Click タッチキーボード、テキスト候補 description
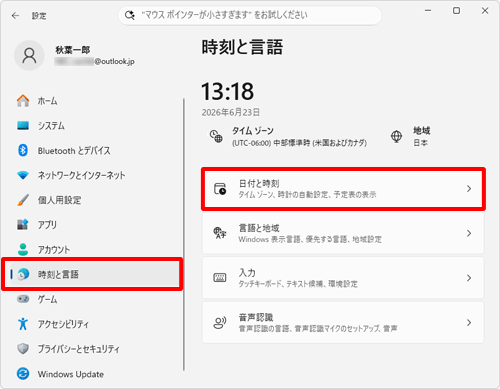The image size is (500, 389). coord(298,284)
